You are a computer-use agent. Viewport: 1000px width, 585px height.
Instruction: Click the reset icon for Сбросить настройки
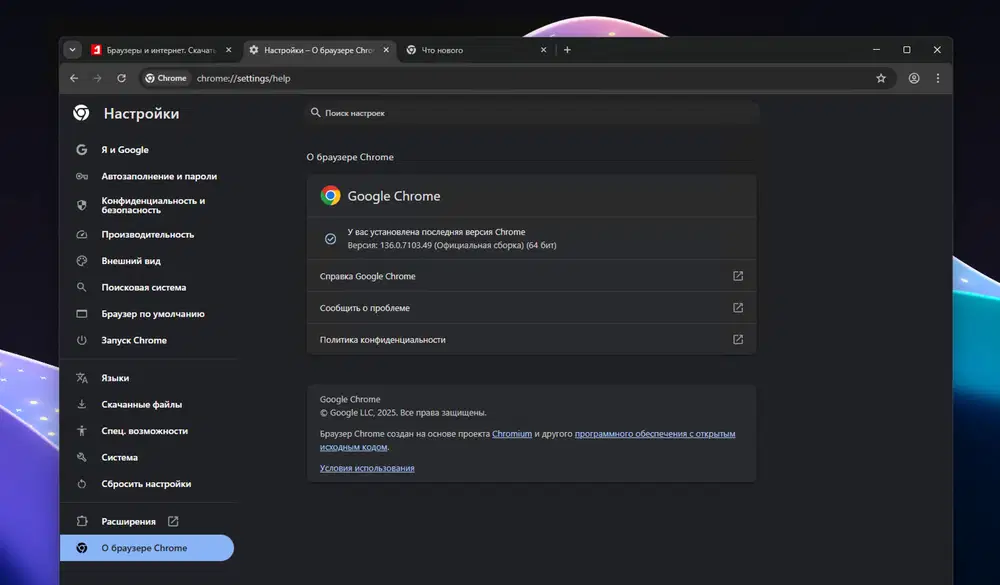(82, 484)
